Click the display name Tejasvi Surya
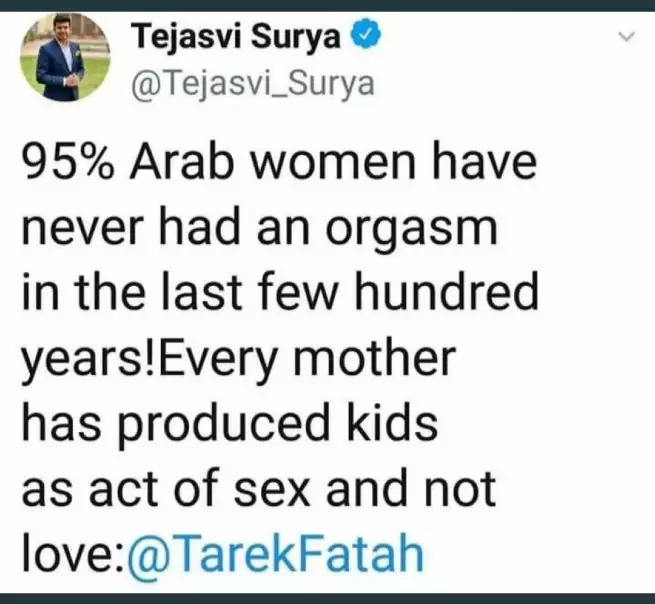The width and height of the screenshot is (655, 604). [x=236, y=36]
